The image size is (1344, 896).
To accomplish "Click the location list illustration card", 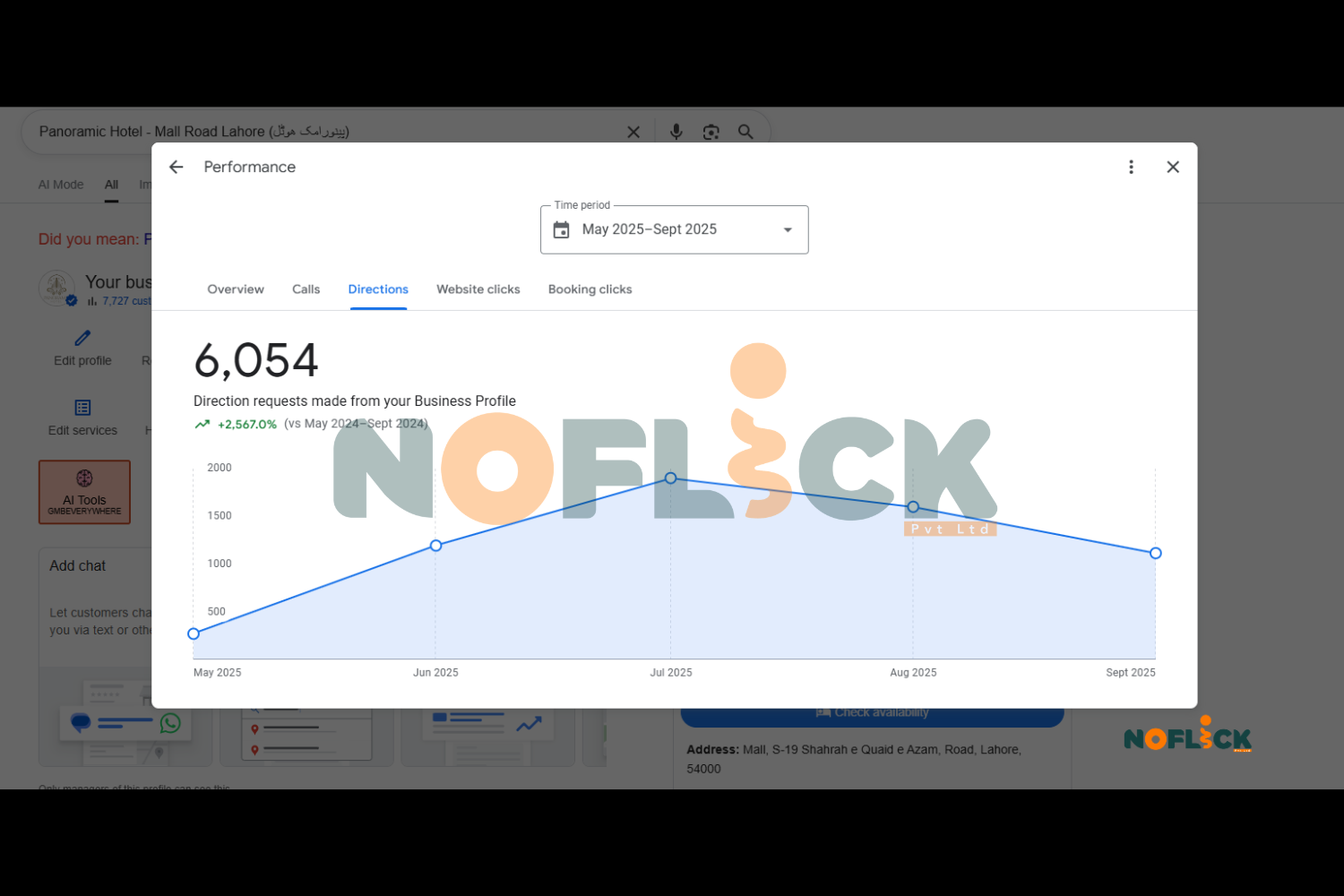I will click(x=306, y=737).
